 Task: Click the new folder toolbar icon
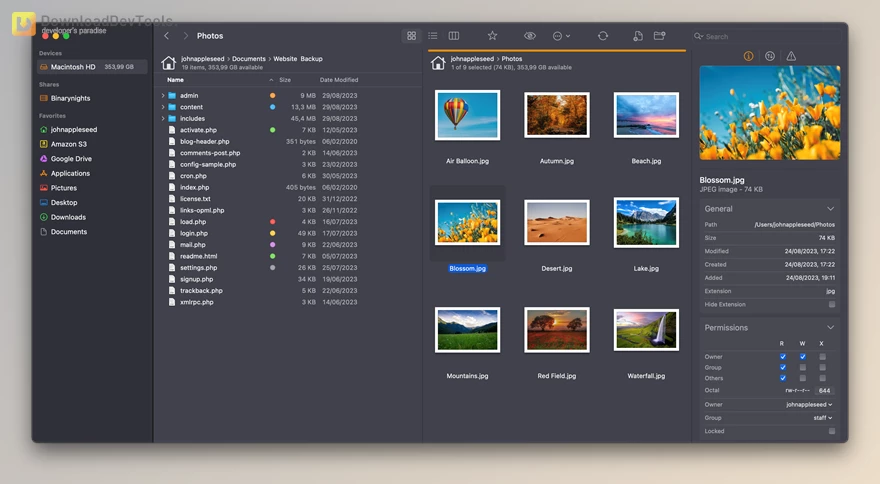(659, 36)
